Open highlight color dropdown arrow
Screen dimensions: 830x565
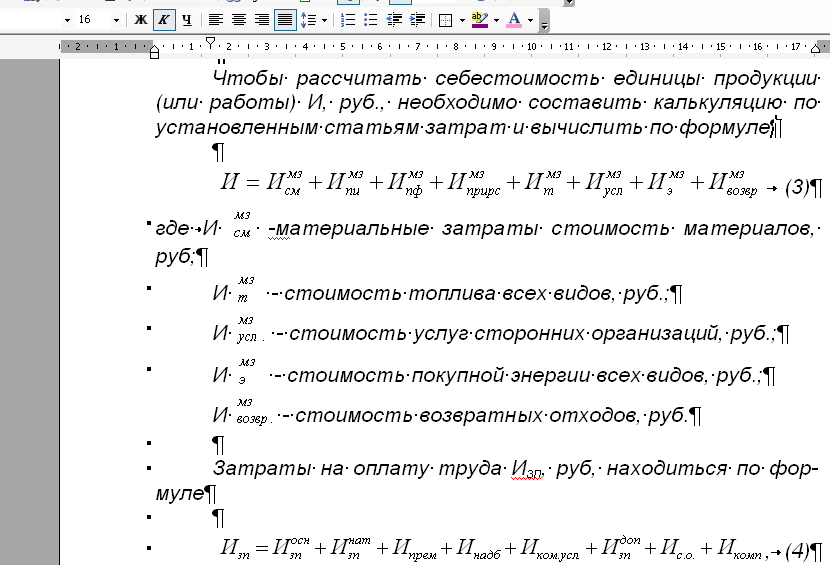pos(496,21)
